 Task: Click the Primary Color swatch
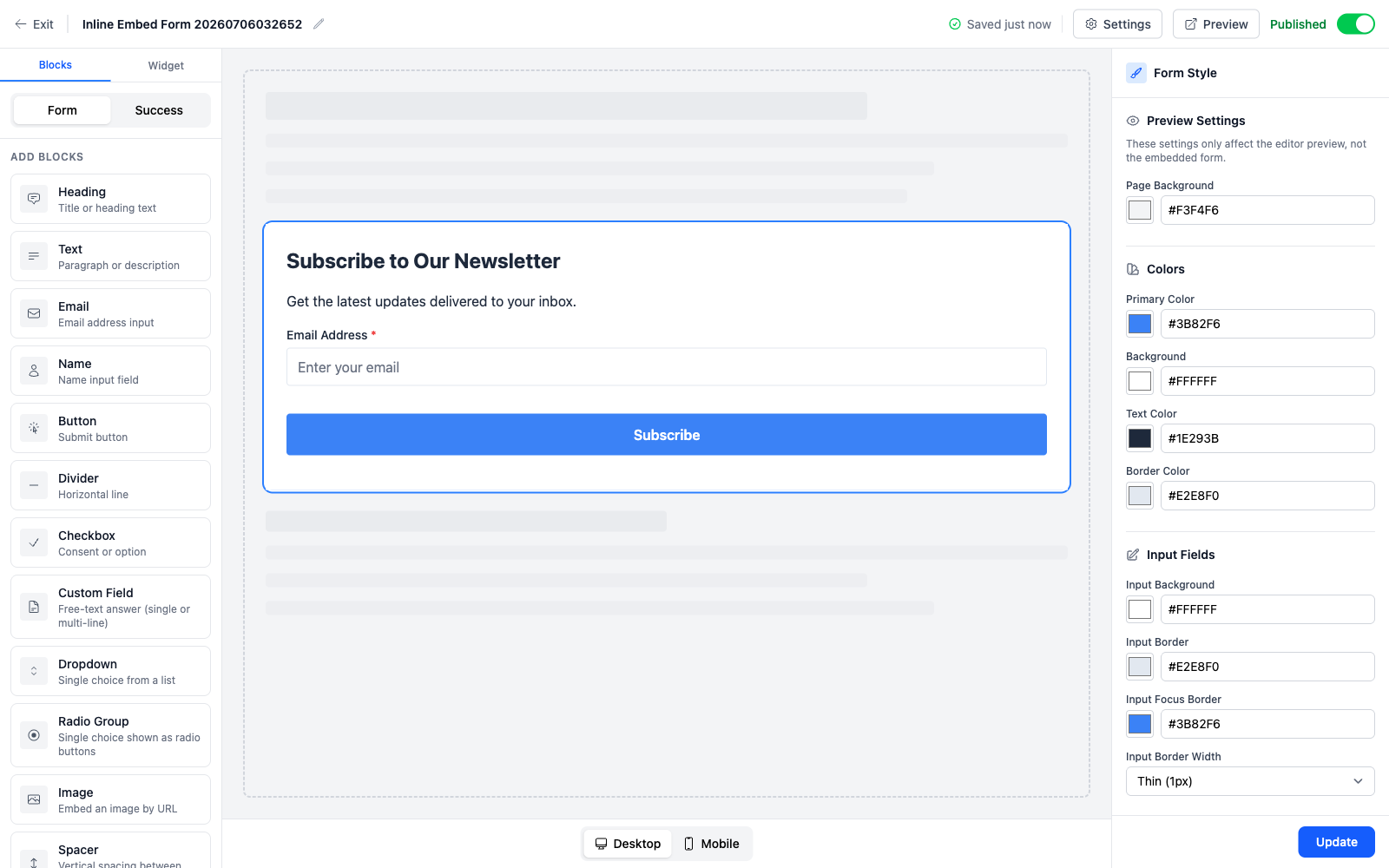pos(1140,324)
